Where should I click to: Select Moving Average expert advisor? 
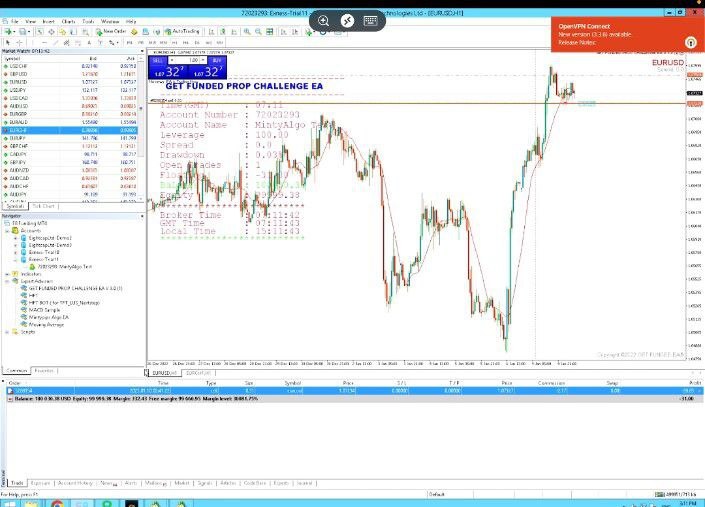point(46,324)
